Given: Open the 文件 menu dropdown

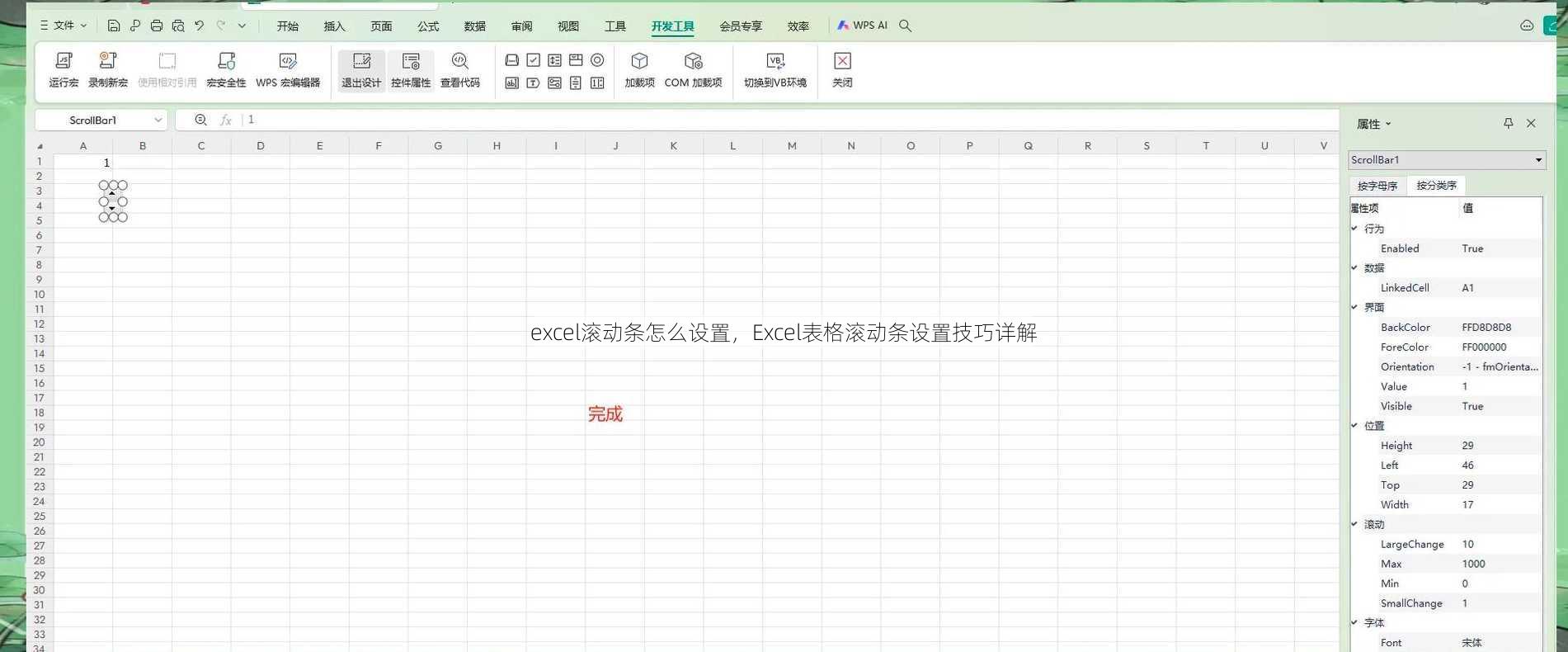Looking at the screenshot, I should pos(64,26).
